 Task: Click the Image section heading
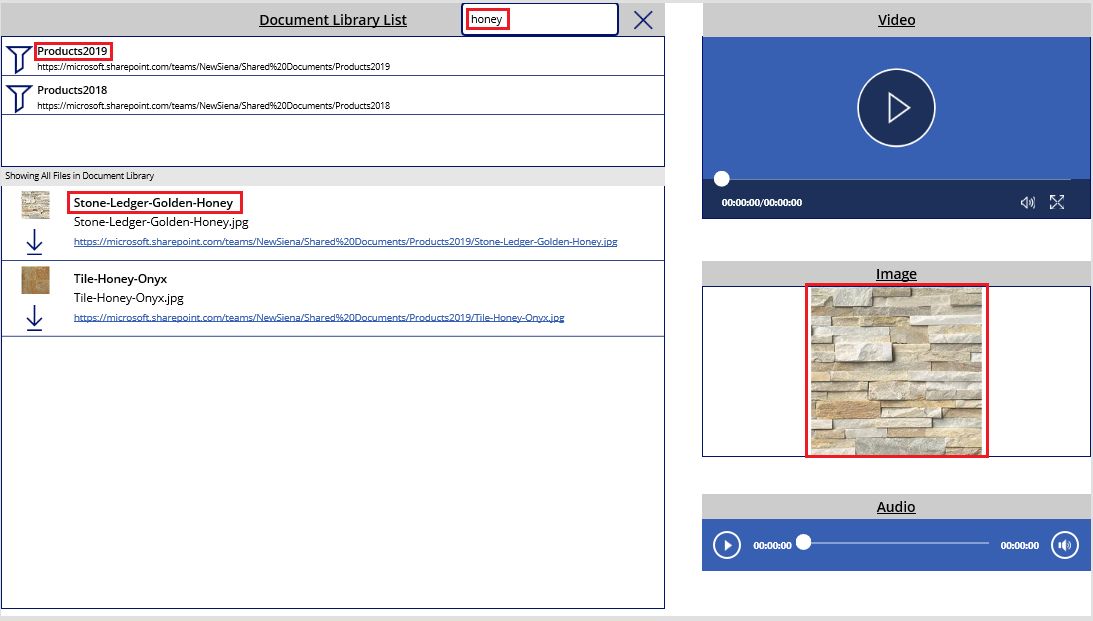coord(896,274)
